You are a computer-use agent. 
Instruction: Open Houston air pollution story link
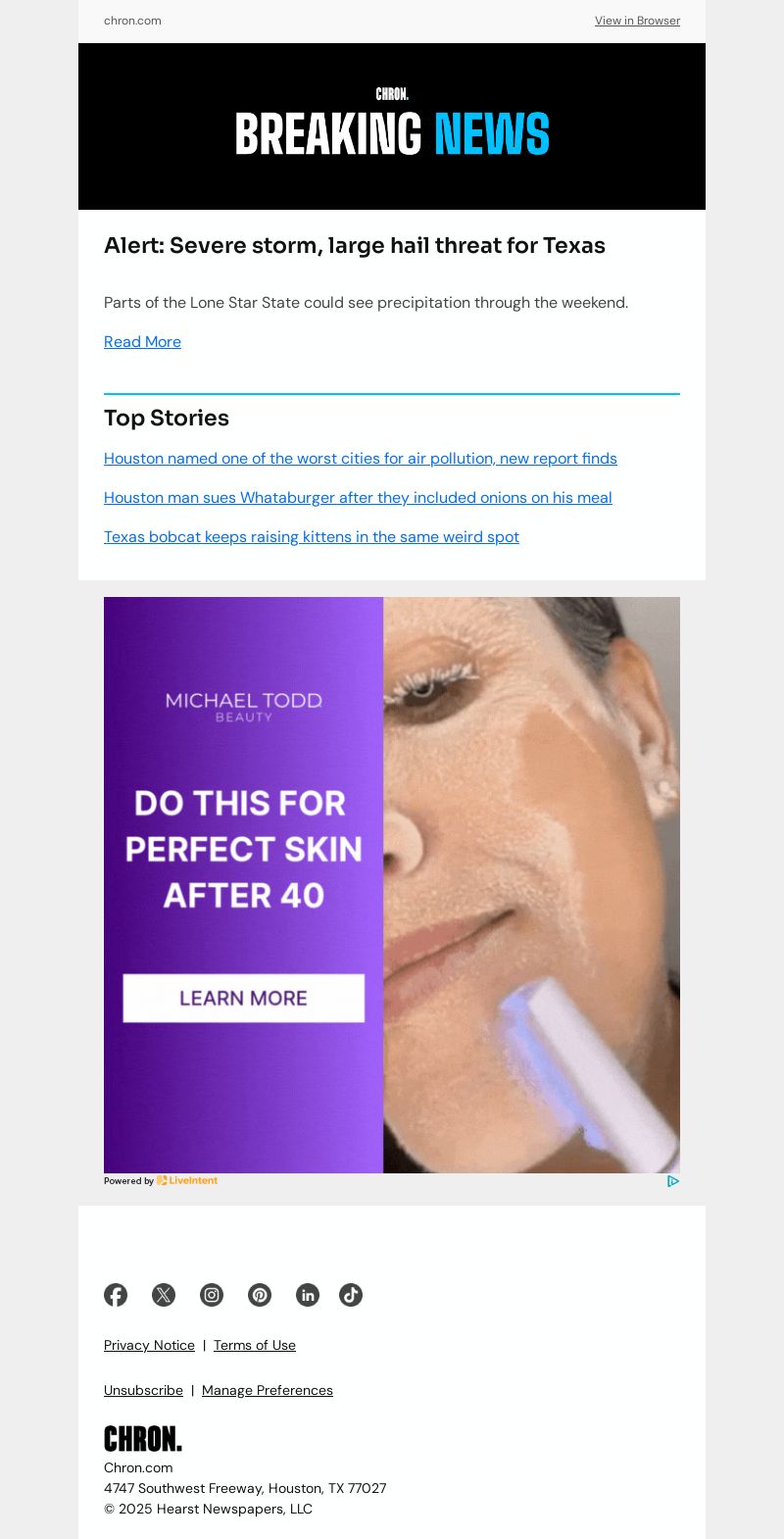click(x=361, y=459)
